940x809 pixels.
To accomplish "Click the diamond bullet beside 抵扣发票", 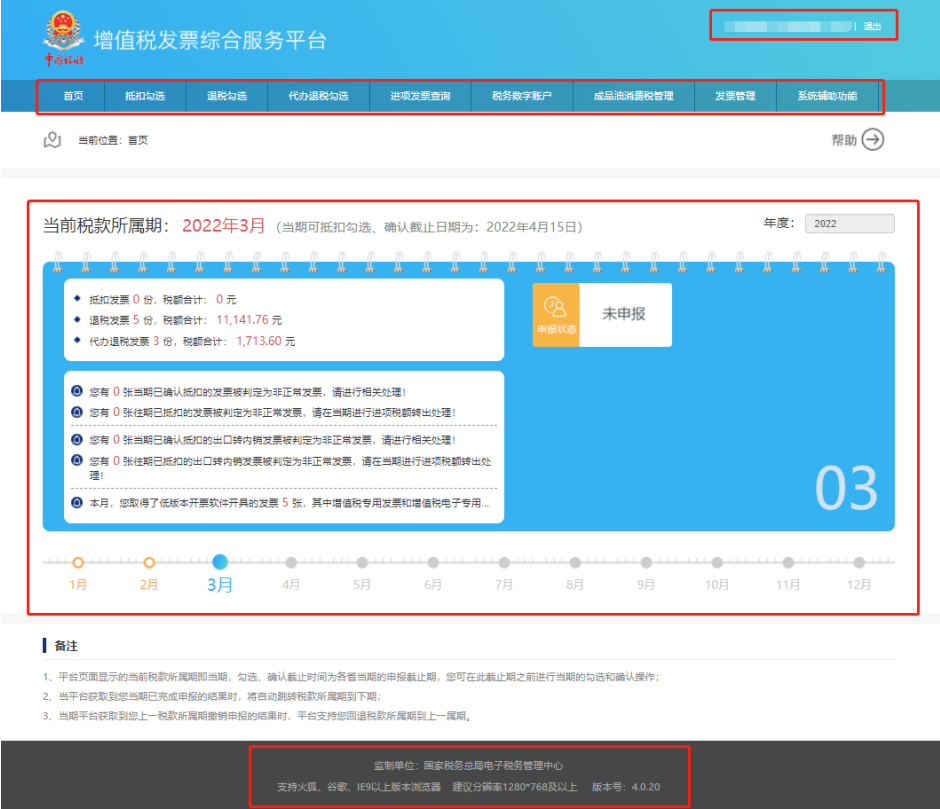I will [x=77, y=299].
